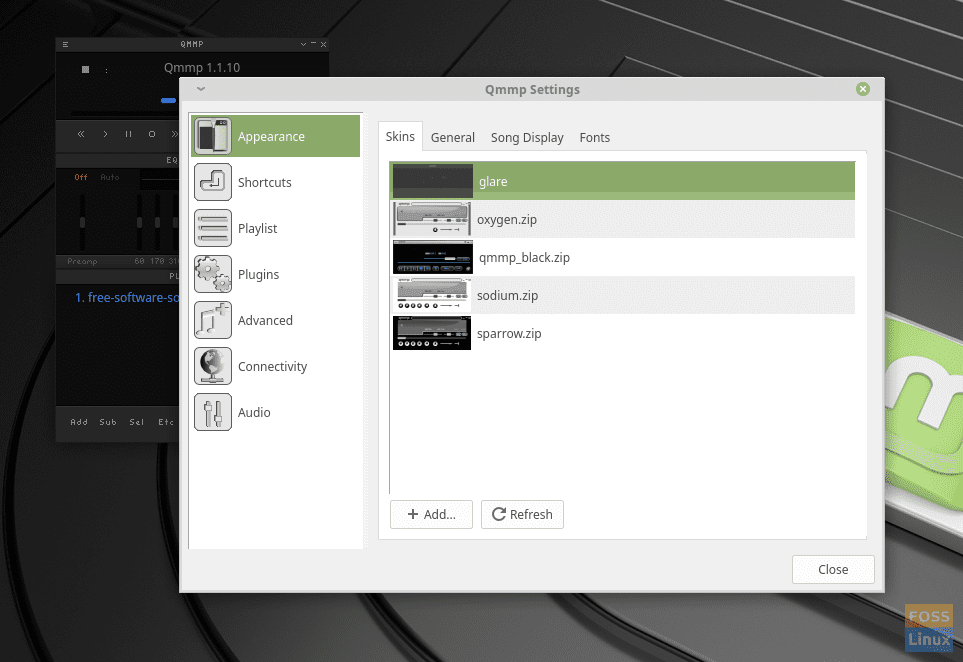
Task: Choose the qmmp_black.zip skin
Action: 623,257
